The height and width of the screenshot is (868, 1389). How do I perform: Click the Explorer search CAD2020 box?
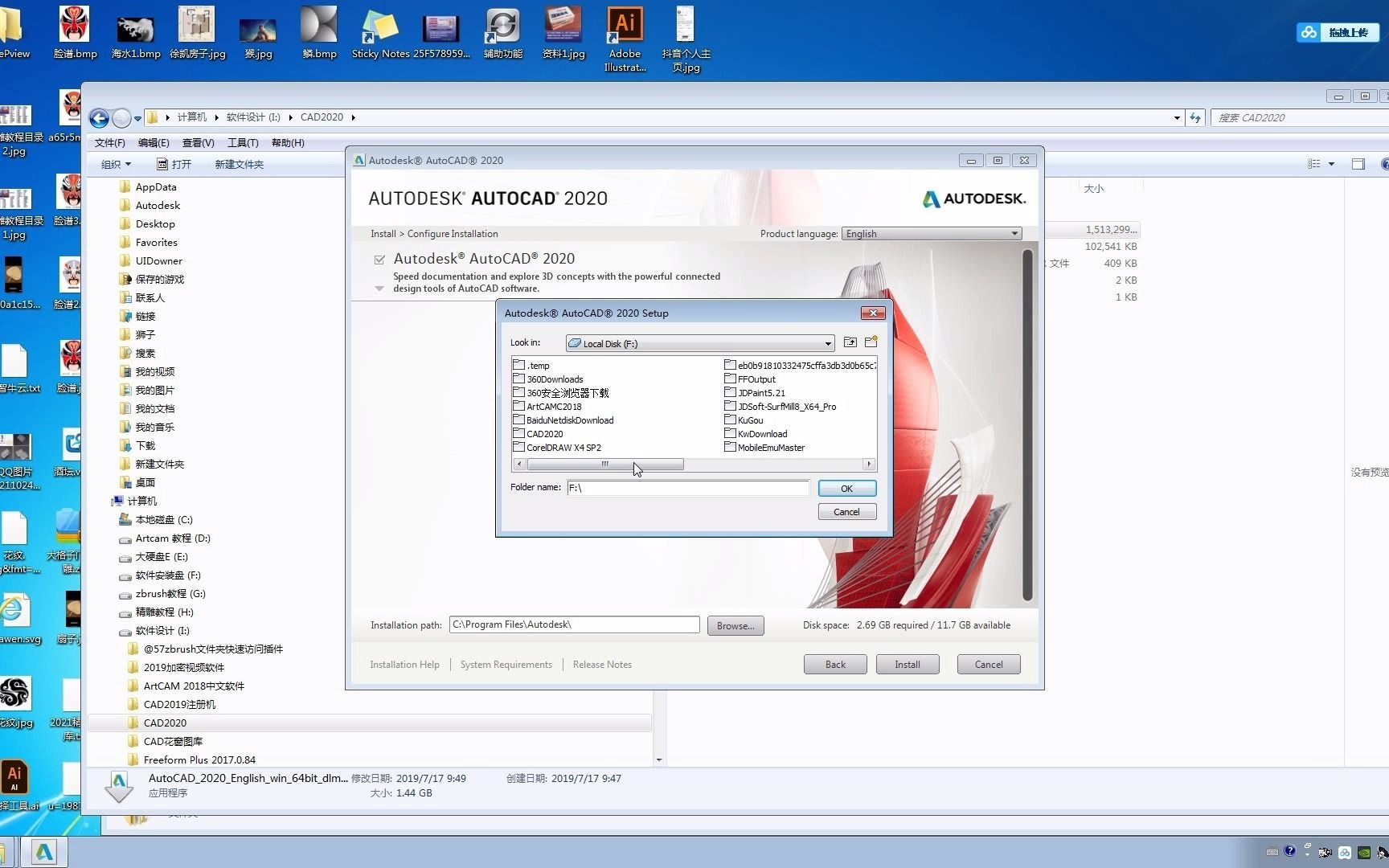[1300, 117]
